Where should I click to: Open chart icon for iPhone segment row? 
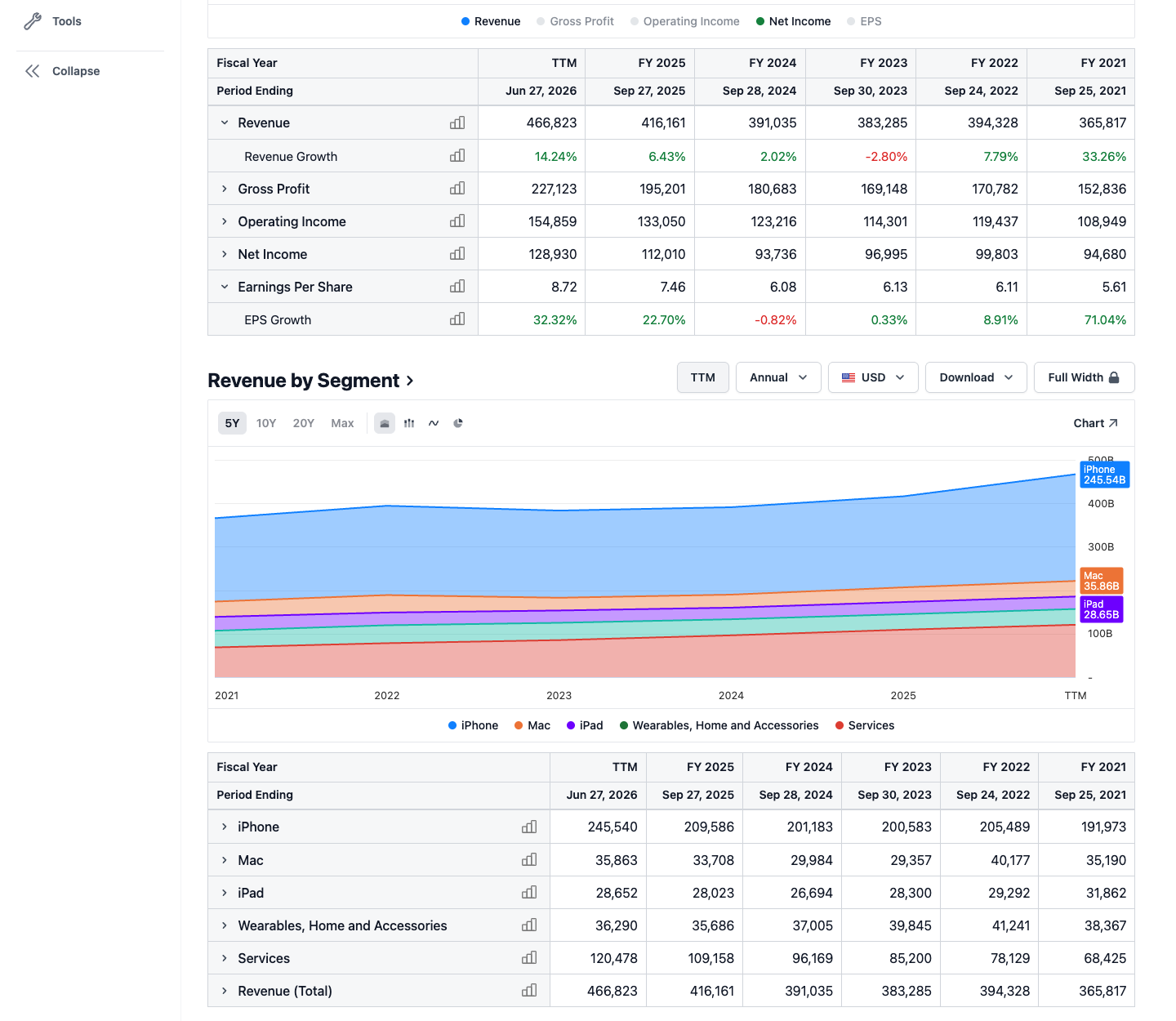point(529,827)
